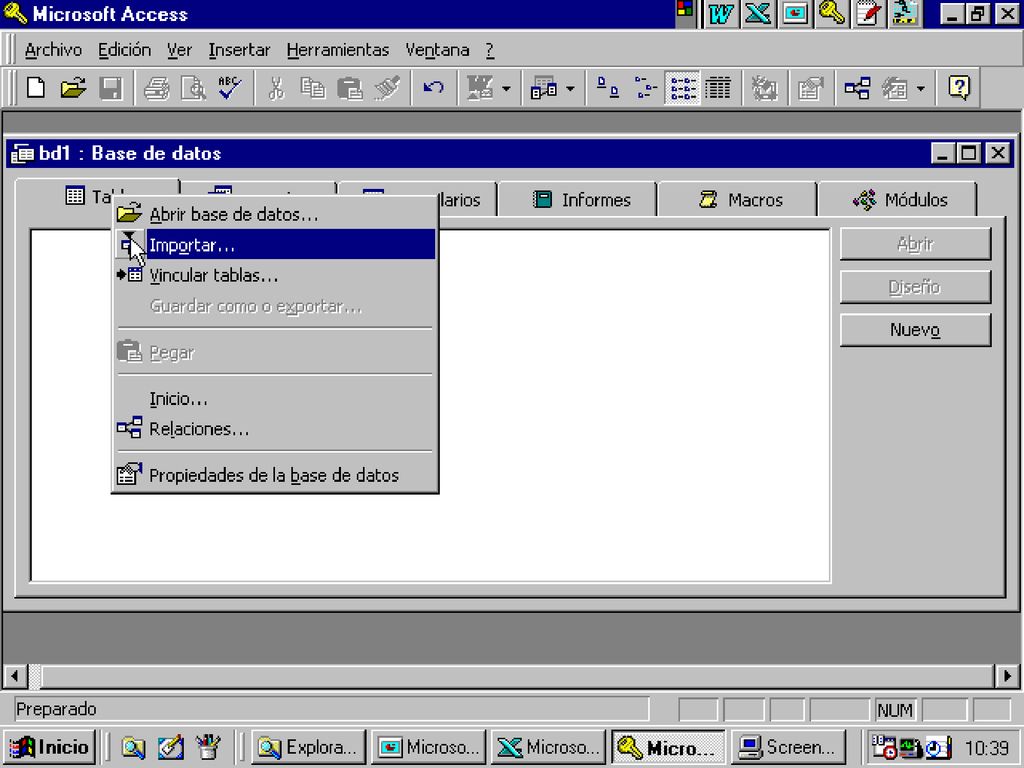
Task: Expand the New Object dropdown arrow
Action: point(921,88)
